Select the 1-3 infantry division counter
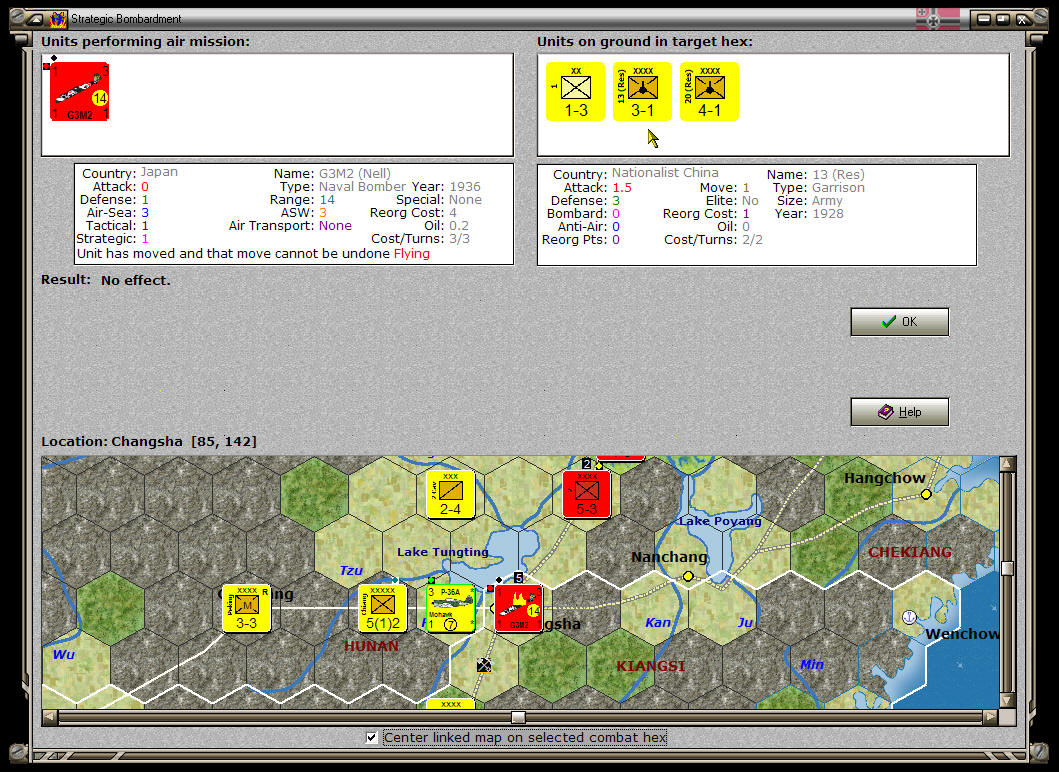This screenshot has height=772, width=1059. point(575,92)
